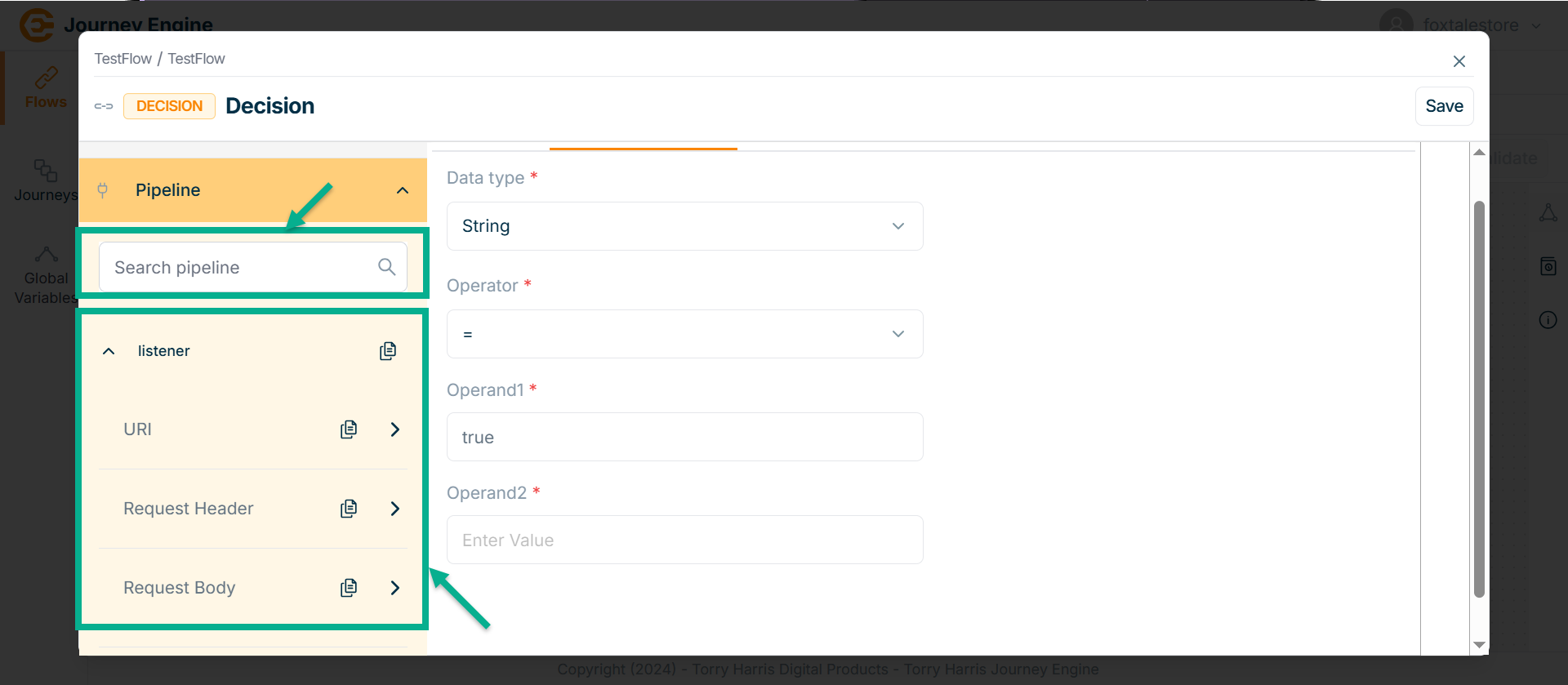Click the copy icon next to URI
The width and height of the screenshot is (1568, 685).
pyautogui.click(x=349, y=429)
